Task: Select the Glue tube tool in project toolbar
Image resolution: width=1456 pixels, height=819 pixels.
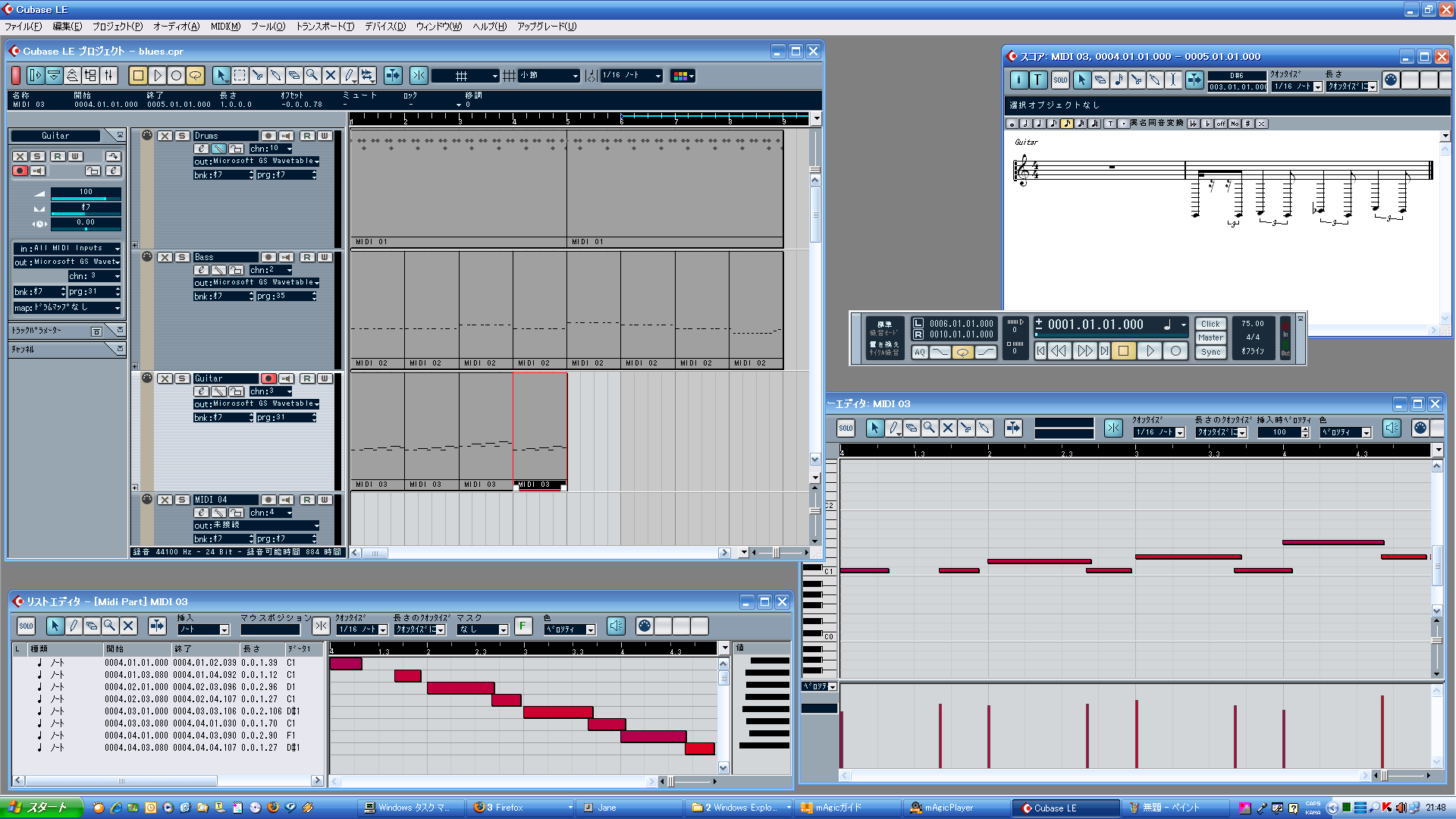Action: pyautogui.click(x=276, y=76)
